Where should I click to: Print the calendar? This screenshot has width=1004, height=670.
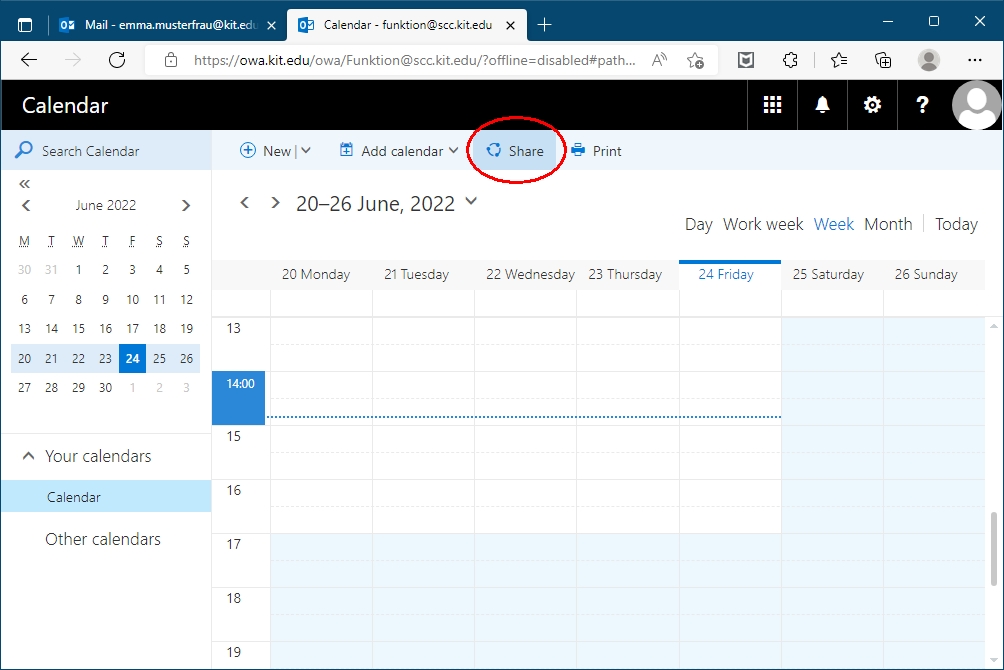(x=596, y=151)
